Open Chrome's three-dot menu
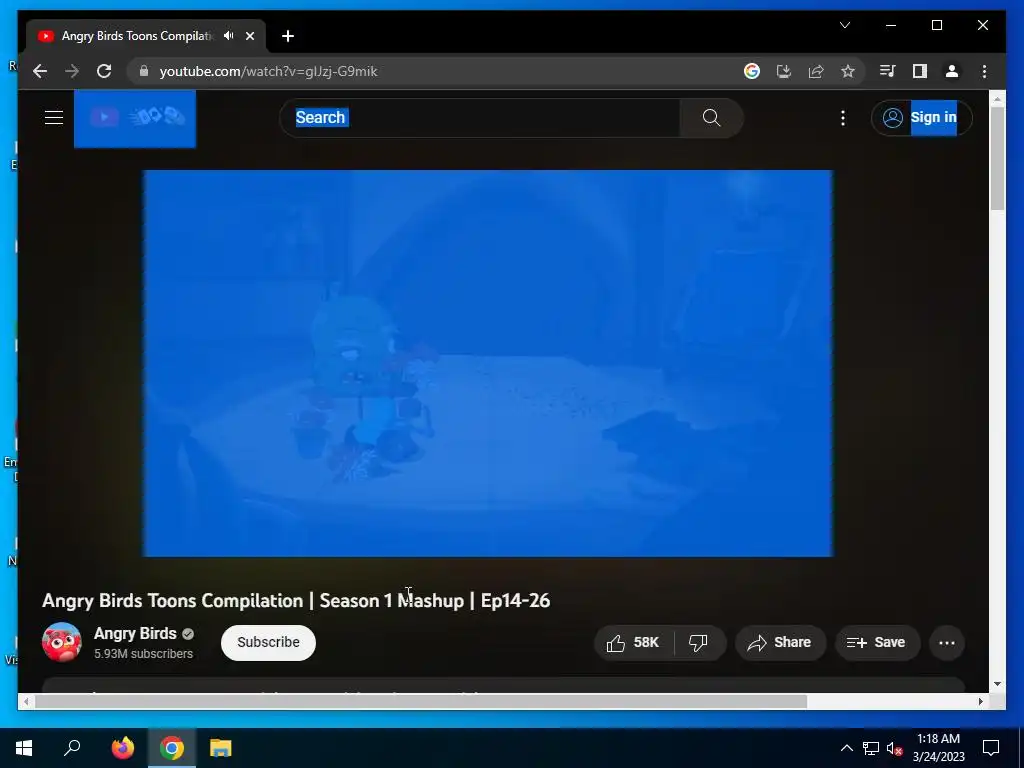 pos(984,71)
